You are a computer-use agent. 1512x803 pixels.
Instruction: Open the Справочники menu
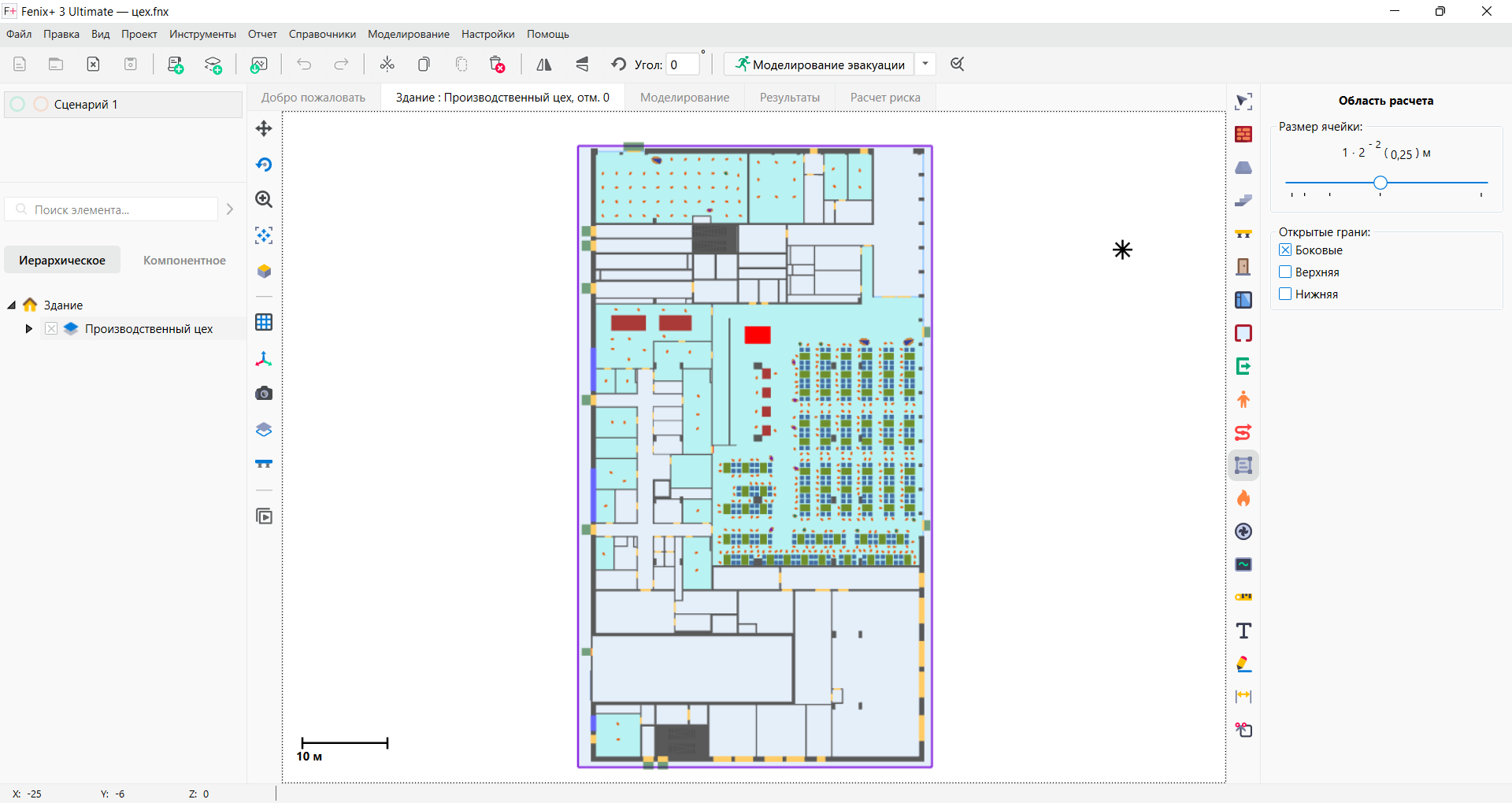click(x=322, y=34)
